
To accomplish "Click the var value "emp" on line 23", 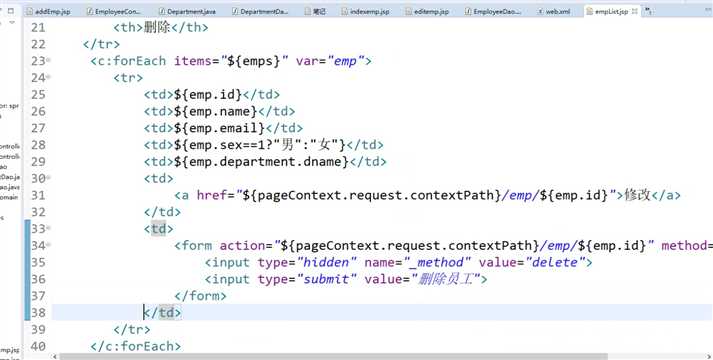I will pos(345,61).
